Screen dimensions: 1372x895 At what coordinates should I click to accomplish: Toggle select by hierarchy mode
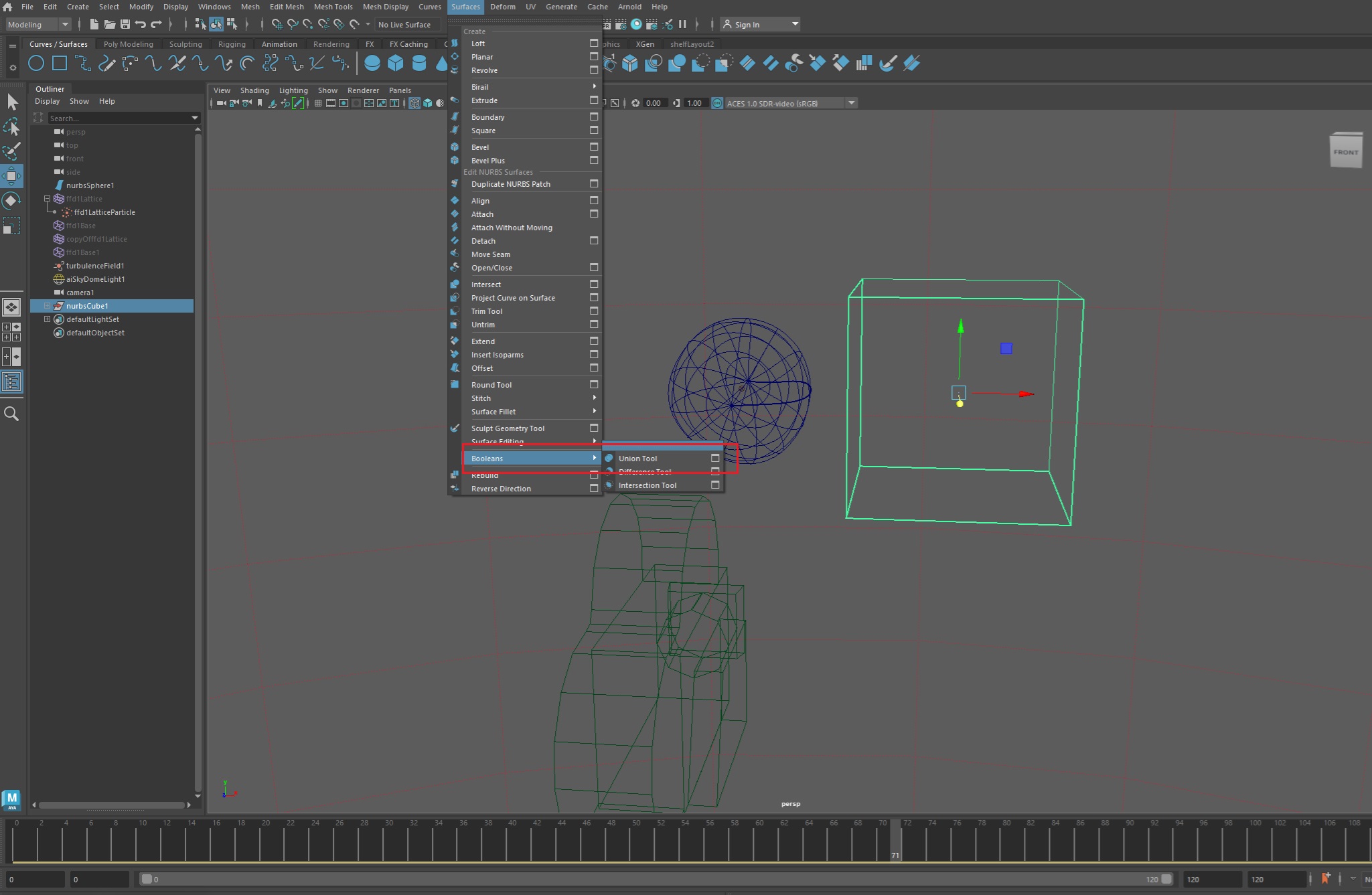(200, 24)
